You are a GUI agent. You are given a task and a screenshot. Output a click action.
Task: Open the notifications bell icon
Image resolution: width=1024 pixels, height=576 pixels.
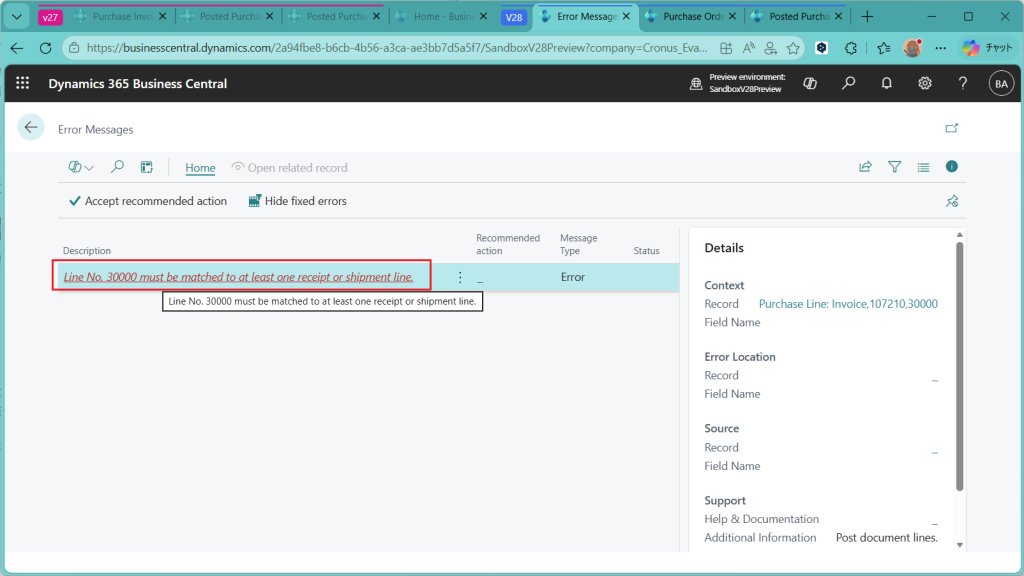pos(887,84)
